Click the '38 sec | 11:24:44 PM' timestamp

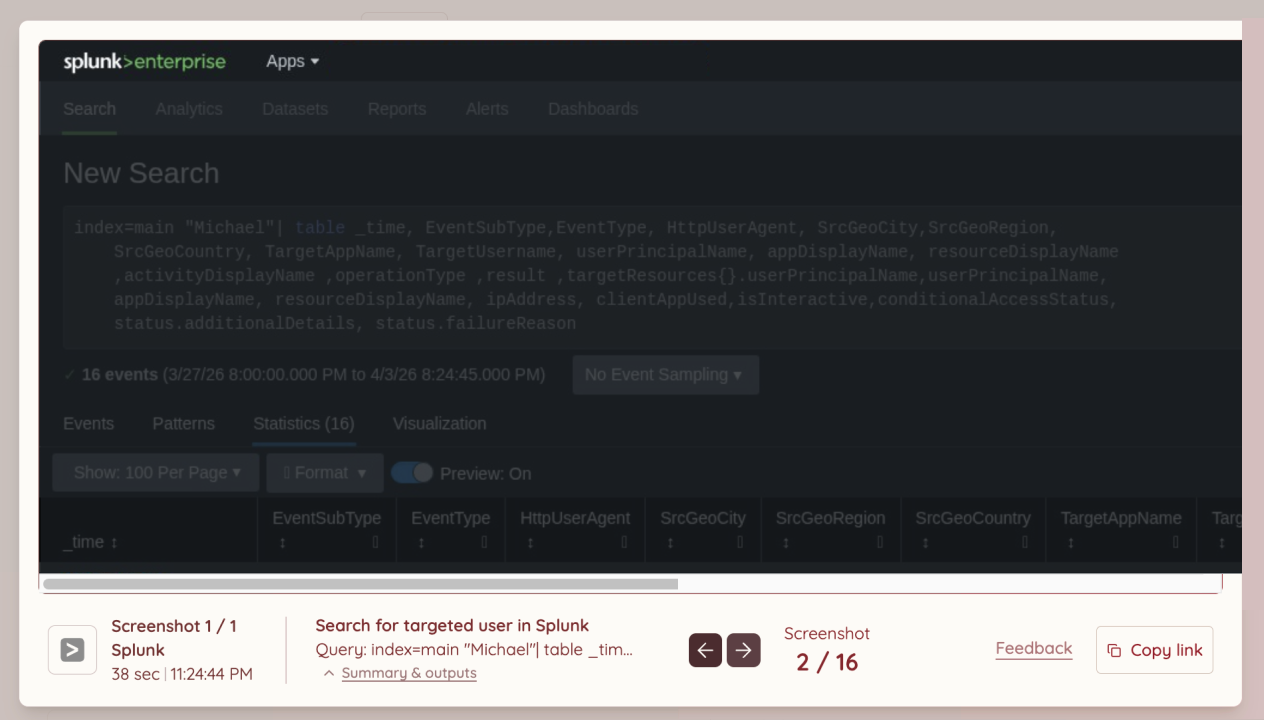point(182,674)
